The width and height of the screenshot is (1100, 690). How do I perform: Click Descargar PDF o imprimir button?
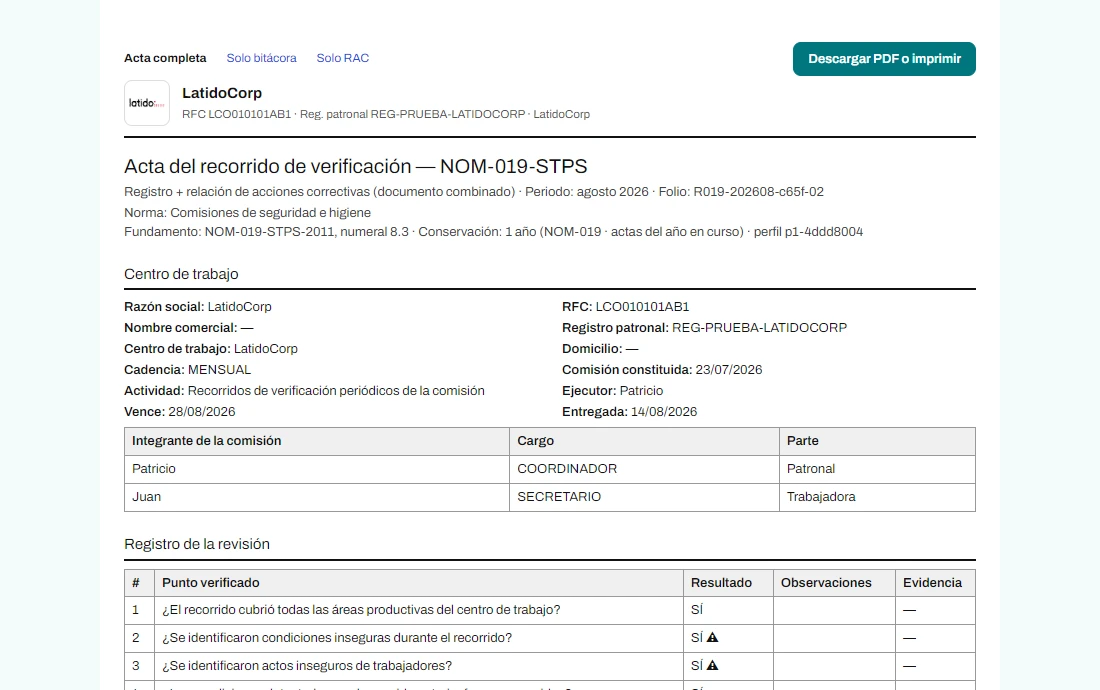tap(884, 59)
